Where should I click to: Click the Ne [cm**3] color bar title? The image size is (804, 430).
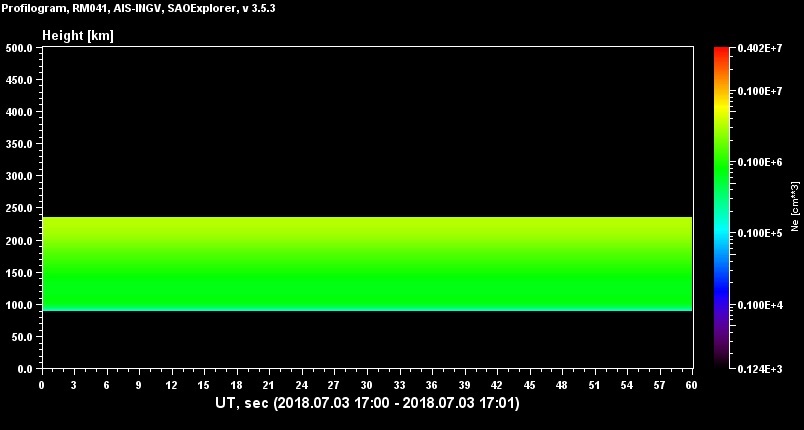coord(795,207)
